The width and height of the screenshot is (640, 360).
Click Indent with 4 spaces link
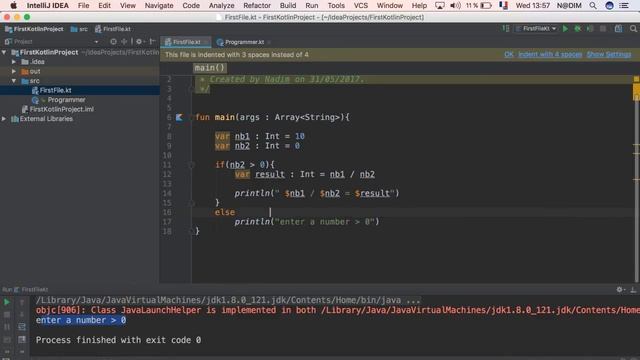(x=550, y=54)
